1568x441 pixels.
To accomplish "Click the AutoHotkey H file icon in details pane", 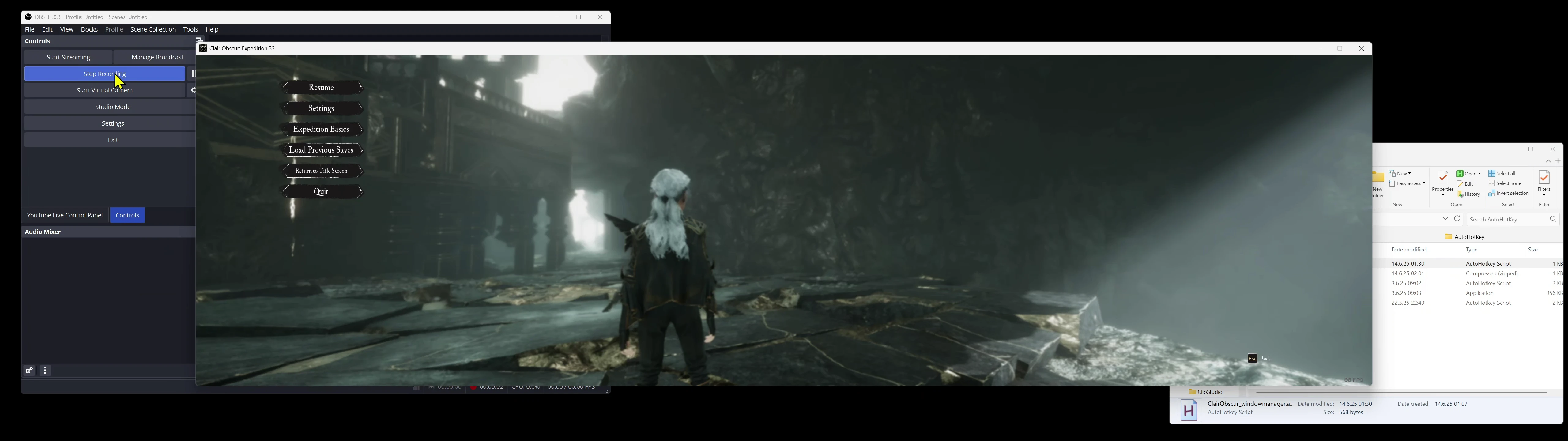I will click(1189, 410).
